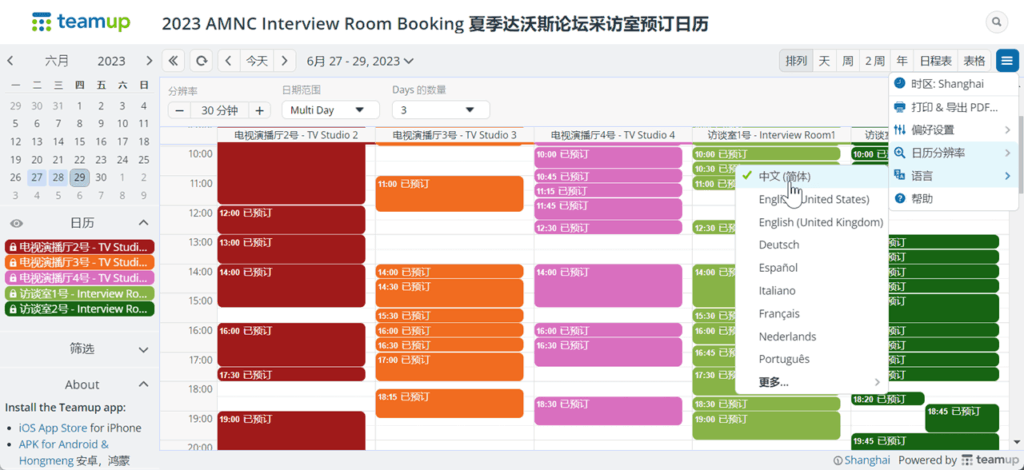Image resolution: width=1024 pixels, height=470 pixels.
Task: Open the Days 的数量 dropdown showing 3
Action: (441, 110)
